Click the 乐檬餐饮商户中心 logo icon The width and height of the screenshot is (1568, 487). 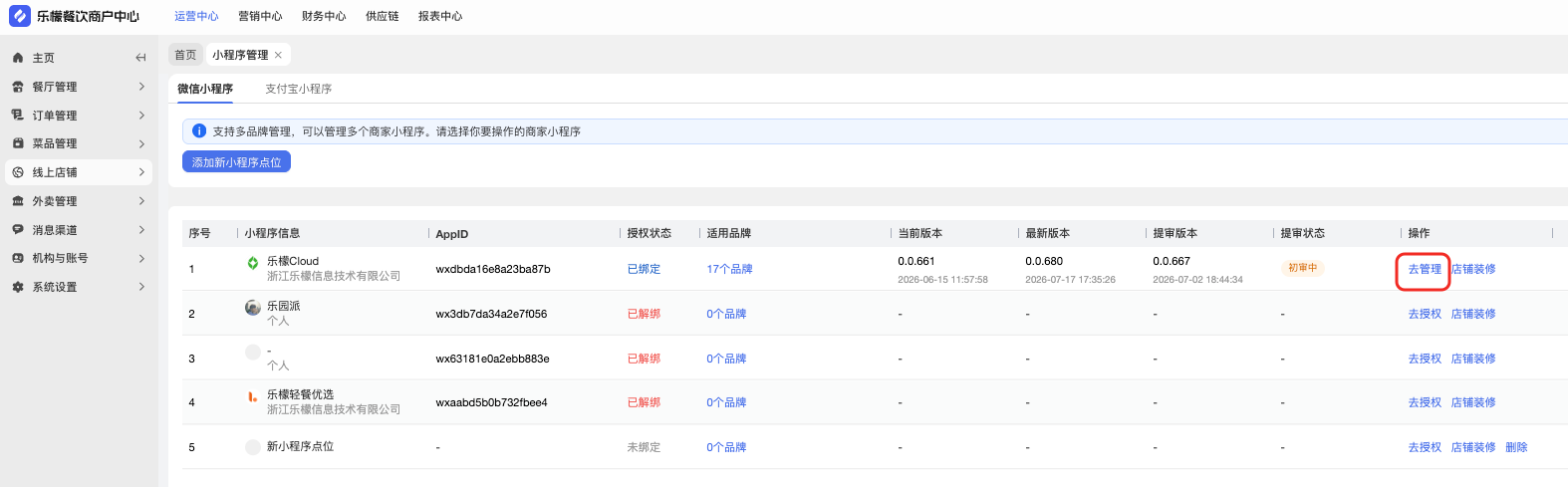(20, 16)
